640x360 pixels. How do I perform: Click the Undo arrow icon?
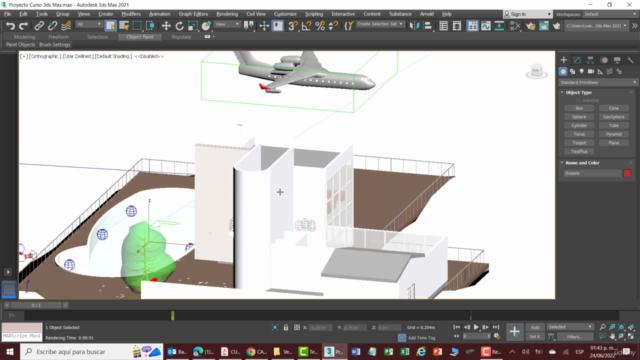pyautogui.click(x=10, y=26)
